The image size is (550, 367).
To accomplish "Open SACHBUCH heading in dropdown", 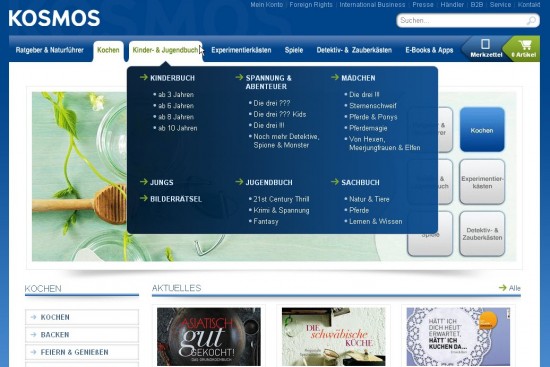I will pyautogui.click(x=360, y=182).
